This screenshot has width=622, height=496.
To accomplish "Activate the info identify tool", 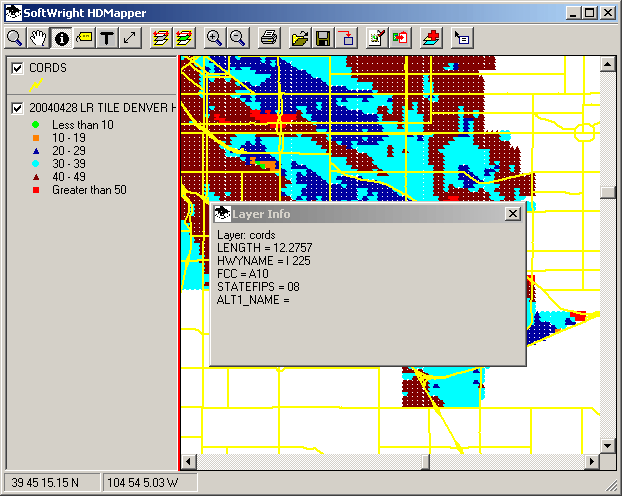I will pyautogui.click(x=61, y=38).
